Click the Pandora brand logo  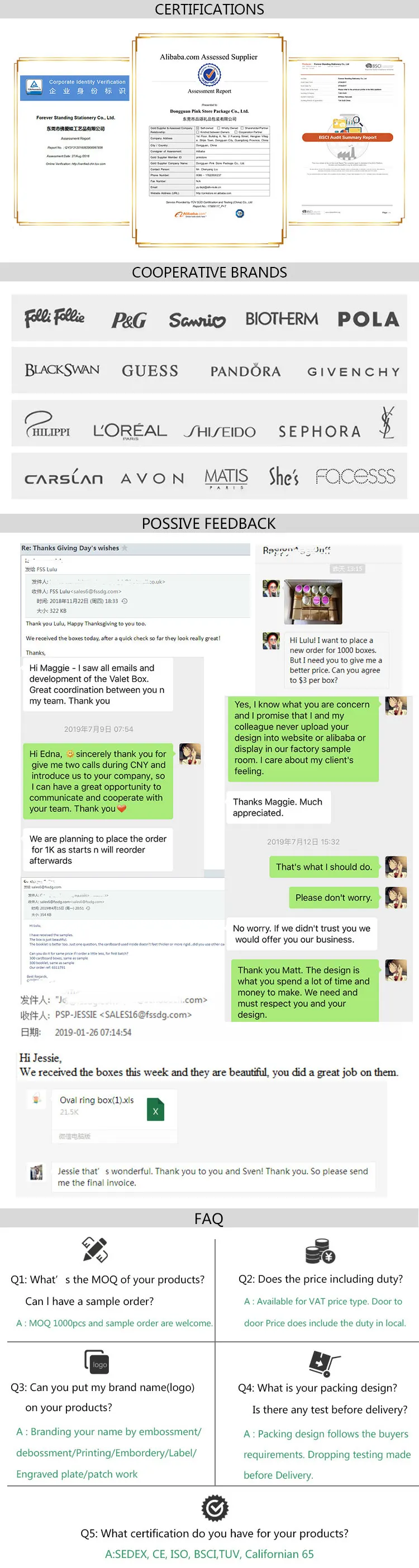pos(245,371)
